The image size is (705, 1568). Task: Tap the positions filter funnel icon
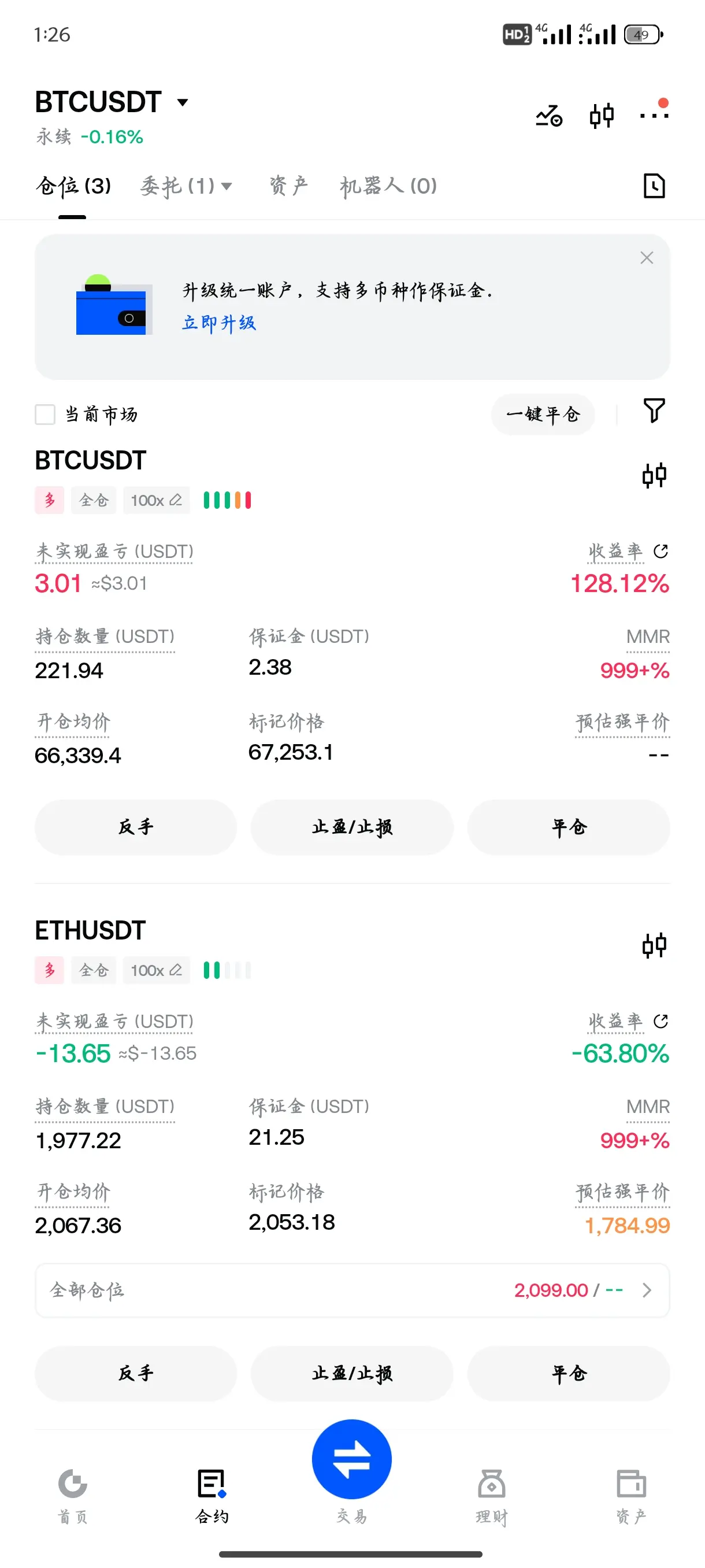654,411
